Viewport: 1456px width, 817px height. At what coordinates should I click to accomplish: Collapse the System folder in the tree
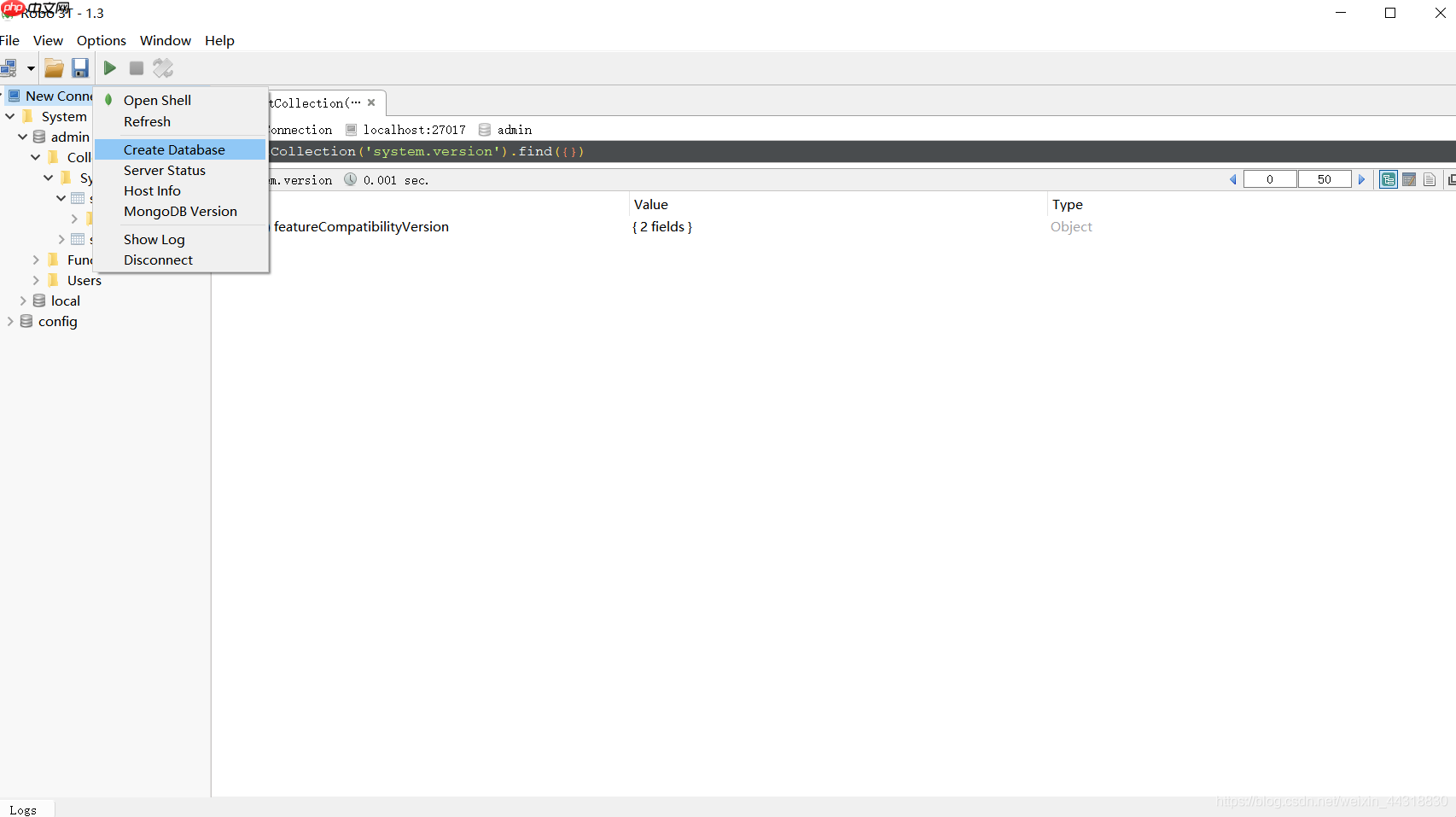coord(10,116)
